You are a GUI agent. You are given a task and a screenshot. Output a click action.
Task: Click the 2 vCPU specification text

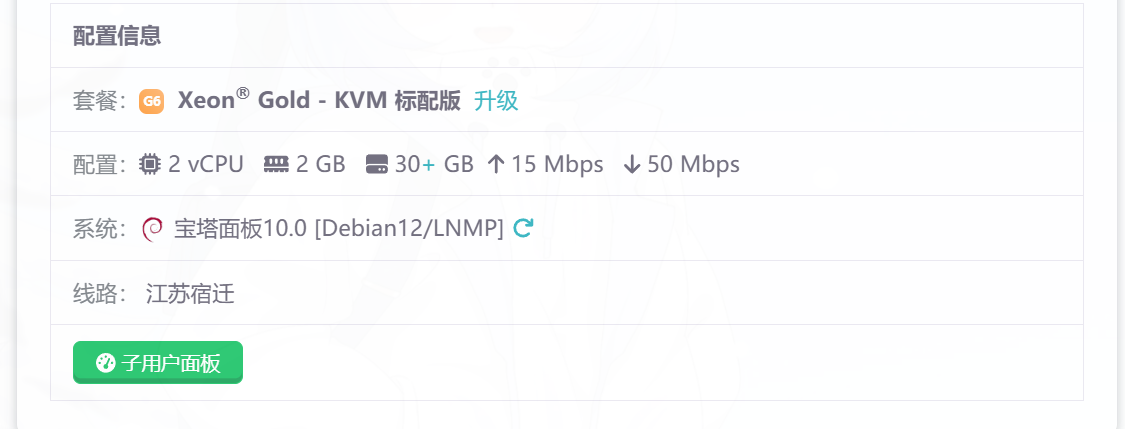tap(206, 164)
